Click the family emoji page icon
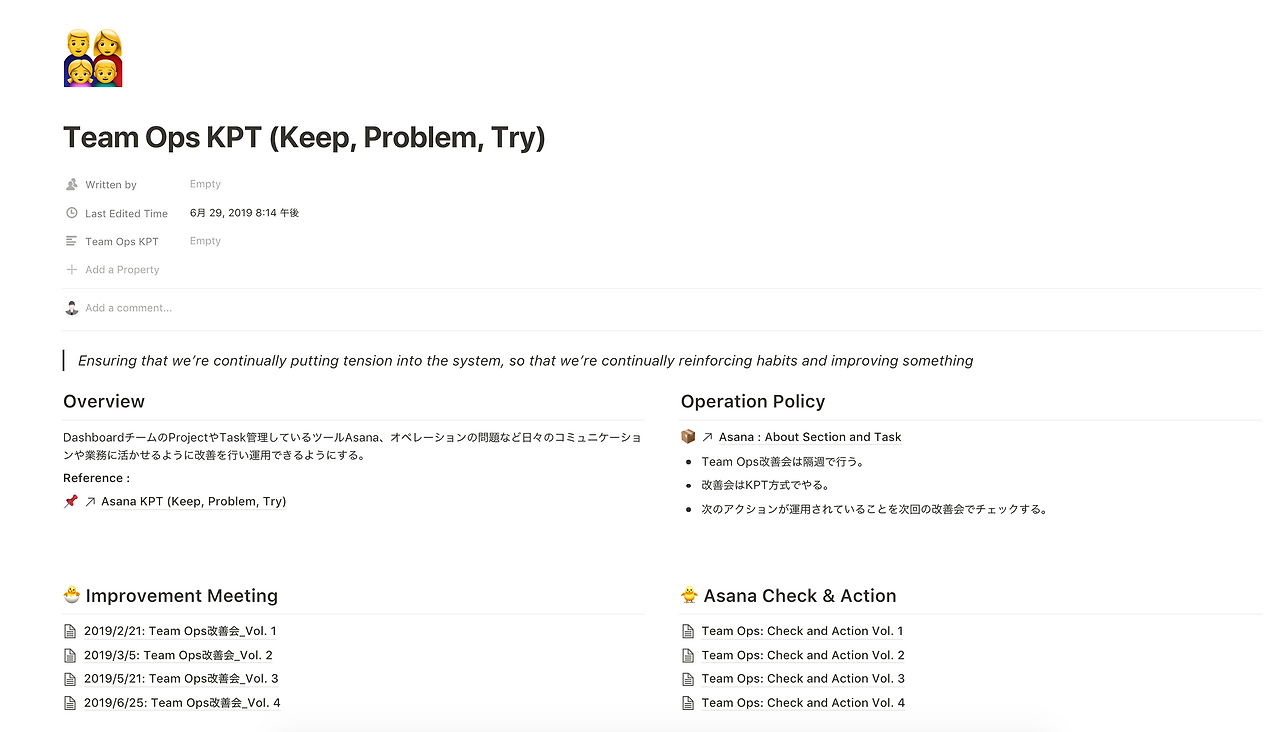Screen dimensions: 1280x732 click(x=93, y=58)
